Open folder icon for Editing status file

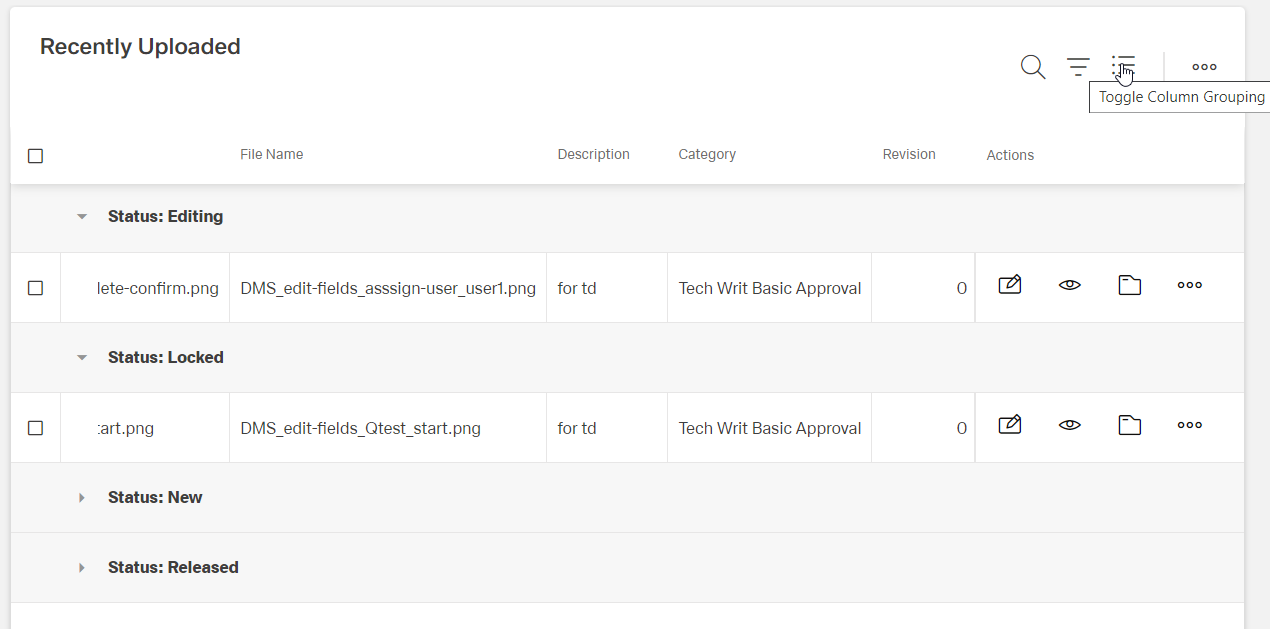point(1129,286)
